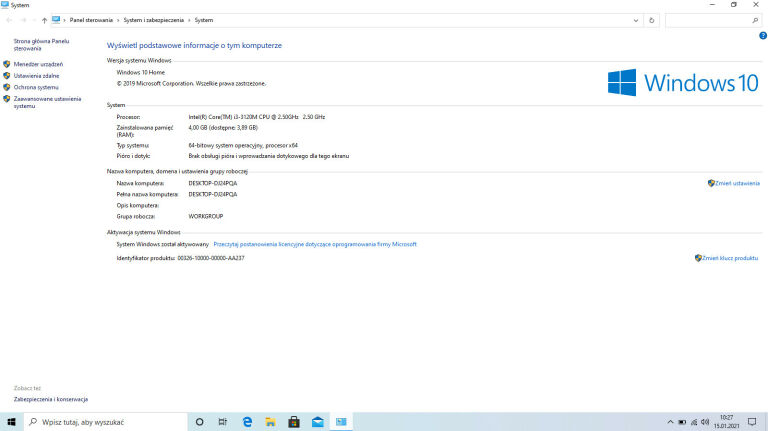Open Task View icon
The width and height of the screenshot is (768, 431).
(x=223, y=422)
